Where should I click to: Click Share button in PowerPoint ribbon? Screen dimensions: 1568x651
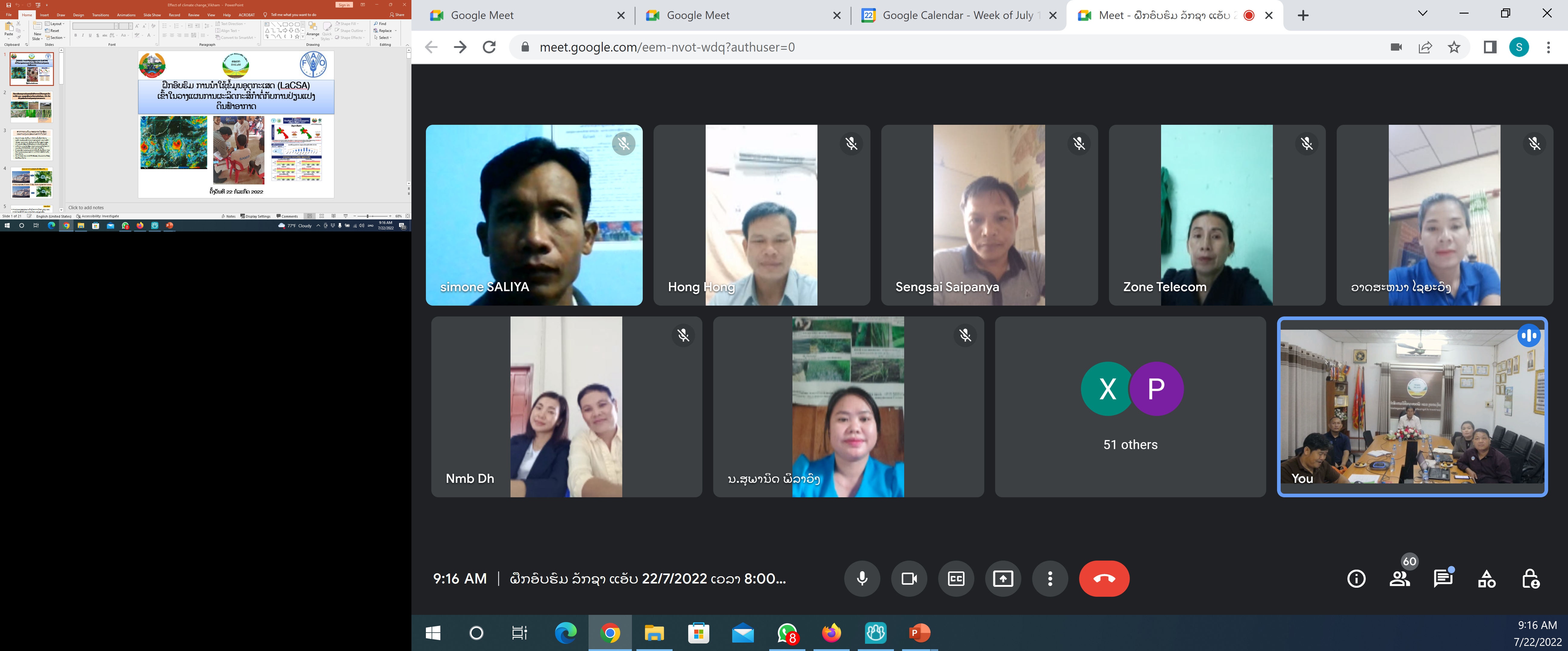[x=396, y=14]
